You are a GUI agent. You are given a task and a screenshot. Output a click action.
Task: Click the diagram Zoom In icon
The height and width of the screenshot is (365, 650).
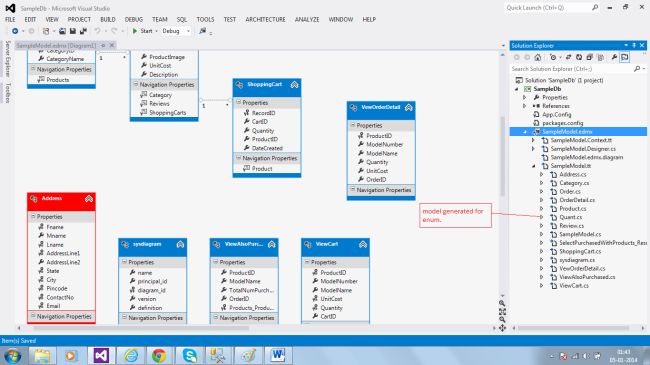pos(502,303)
